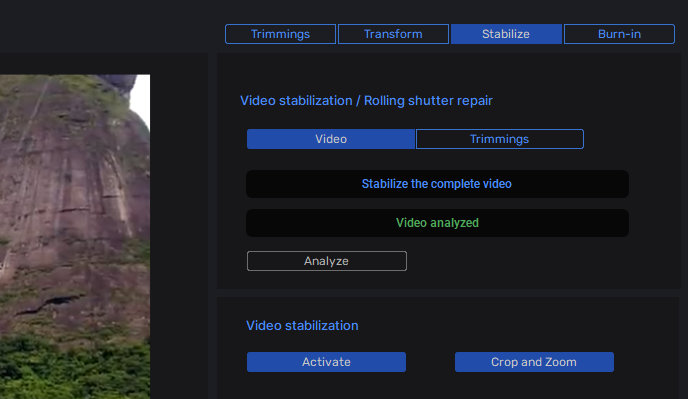Click the 'Video stabilization / Rolling shutter repair' heading
688x399 pixels.
(366, 101)
